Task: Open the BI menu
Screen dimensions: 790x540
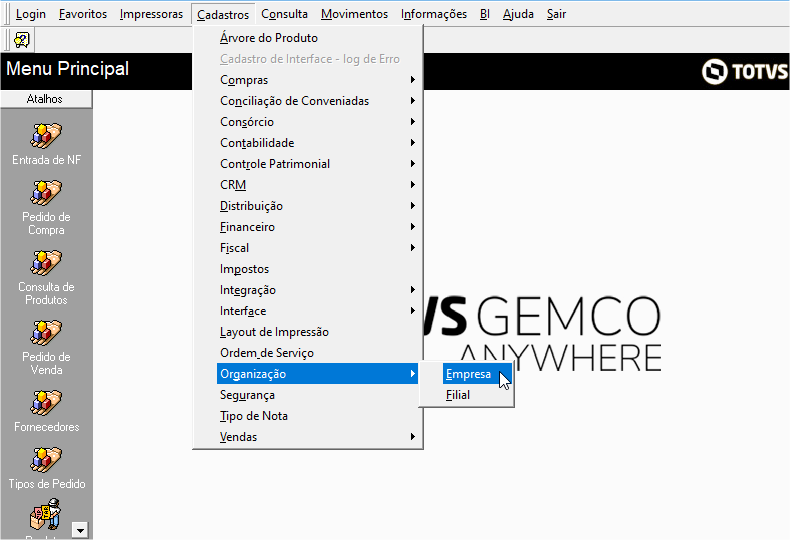Action: tap(485, 14)
